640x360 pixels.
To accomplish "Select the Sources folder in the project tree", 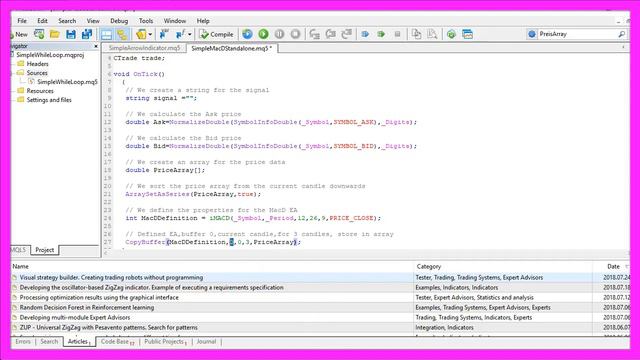I will [x=37, y=73].
